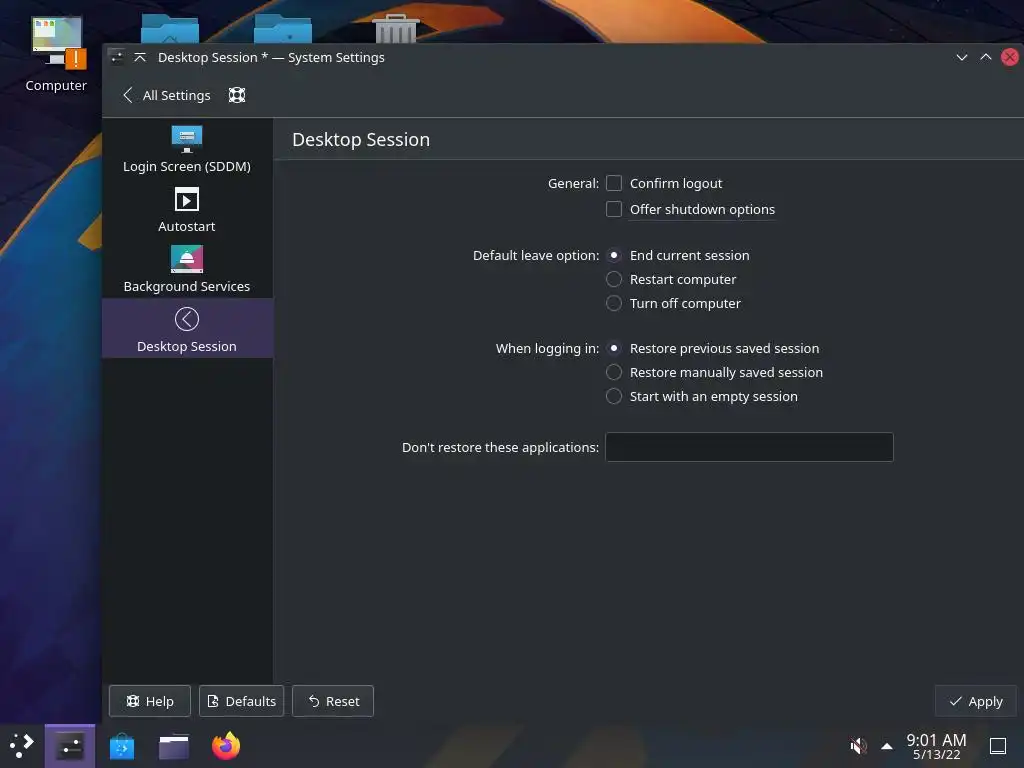Select End current session radio button
Image resolution: width=1024 pixels, height=768 pixels.
coord(614,255)
